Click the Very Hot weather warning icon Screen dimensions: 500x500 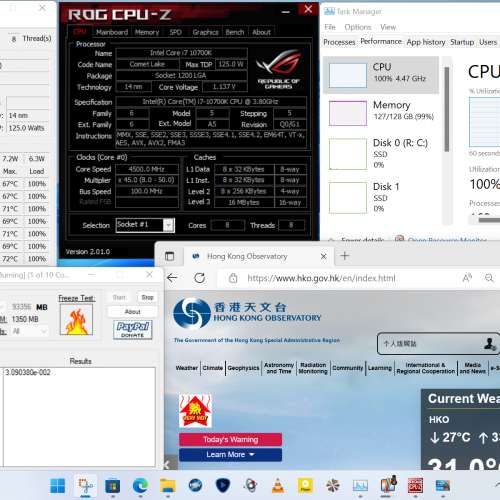195,411
